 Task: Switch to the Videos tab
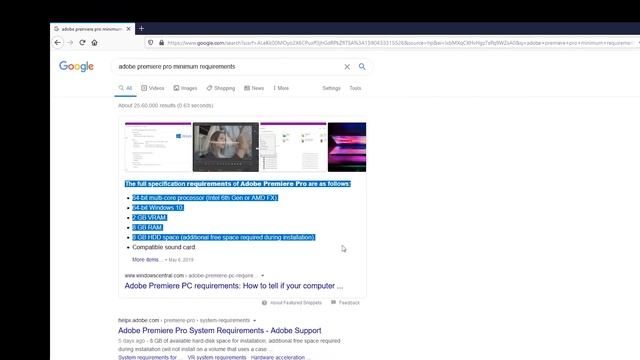pos(153,88)
